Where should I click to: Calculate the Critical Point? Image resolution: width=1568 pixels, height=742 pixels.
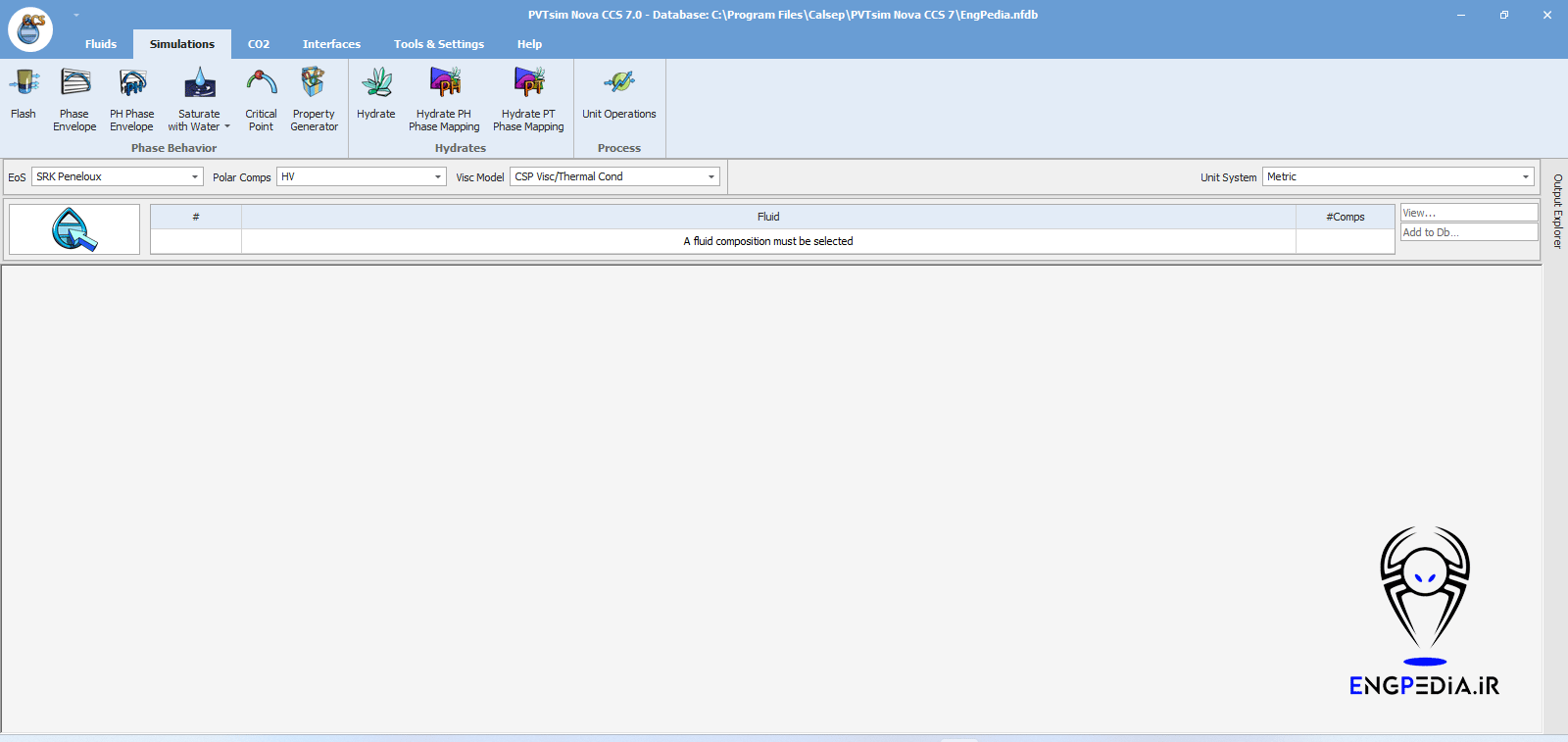(x=261, y=100)
